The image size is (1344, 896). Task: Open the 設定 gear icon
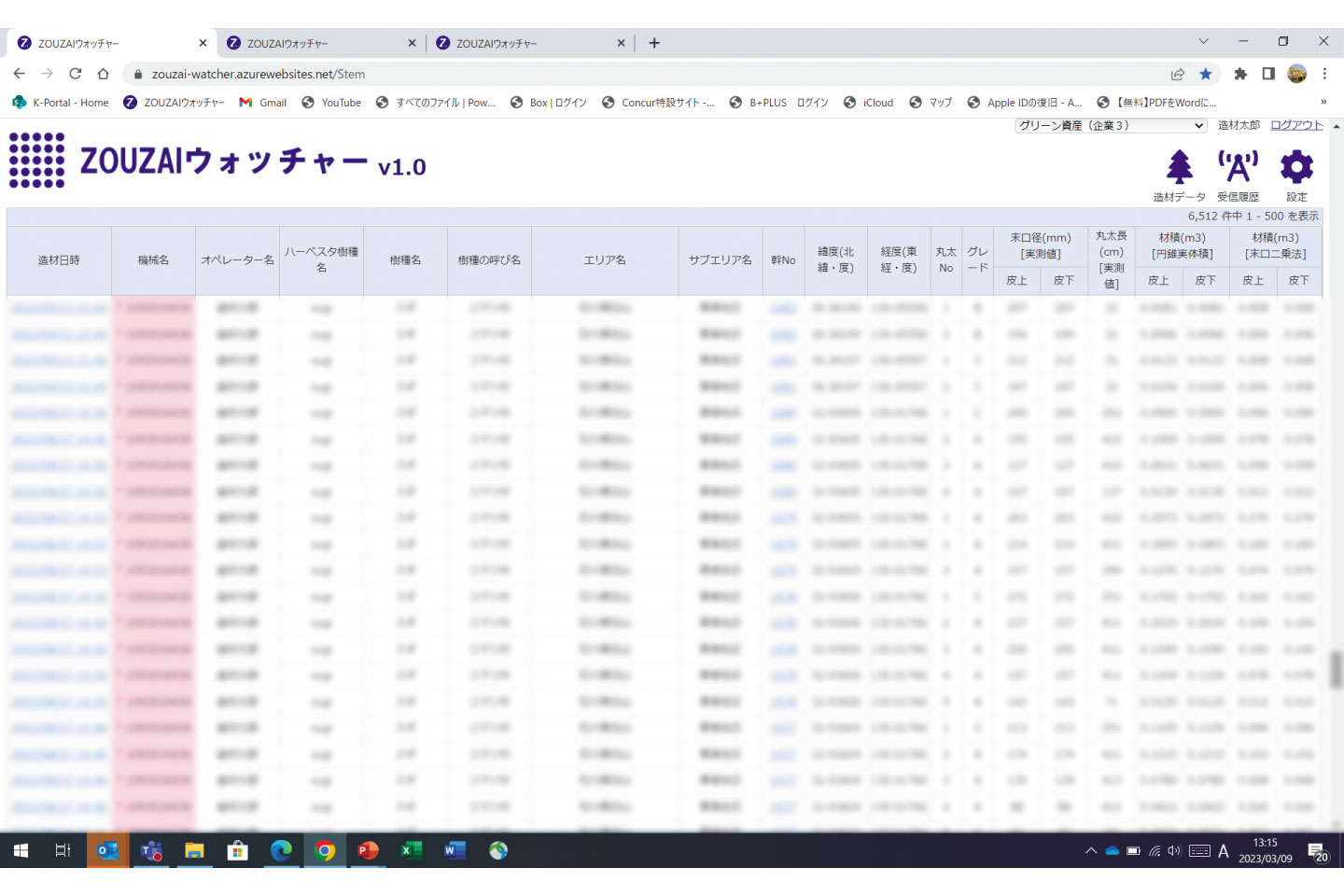click(x=1296, y=168)
